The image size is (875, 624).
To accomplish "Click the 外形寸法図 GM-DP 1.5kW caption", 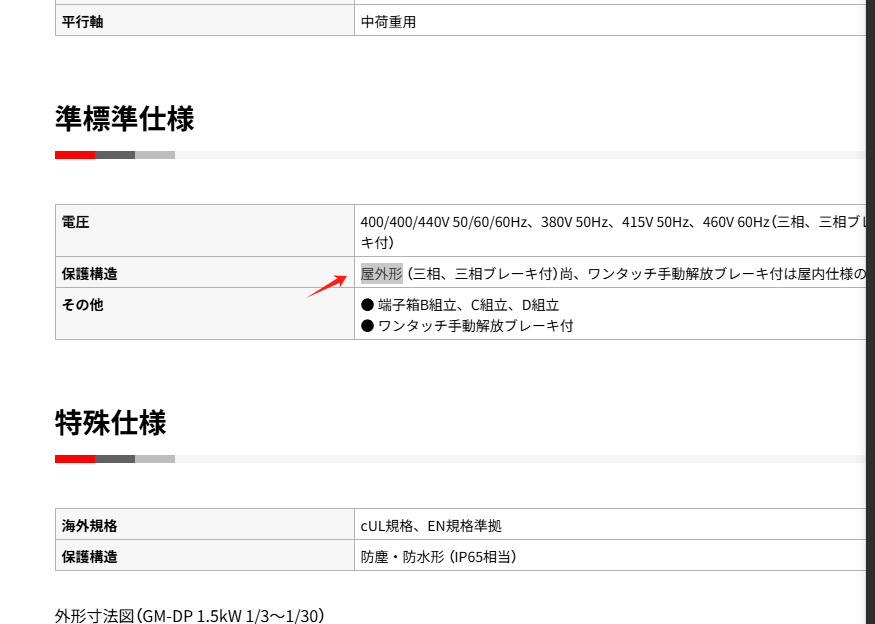I will pos(189,615).
